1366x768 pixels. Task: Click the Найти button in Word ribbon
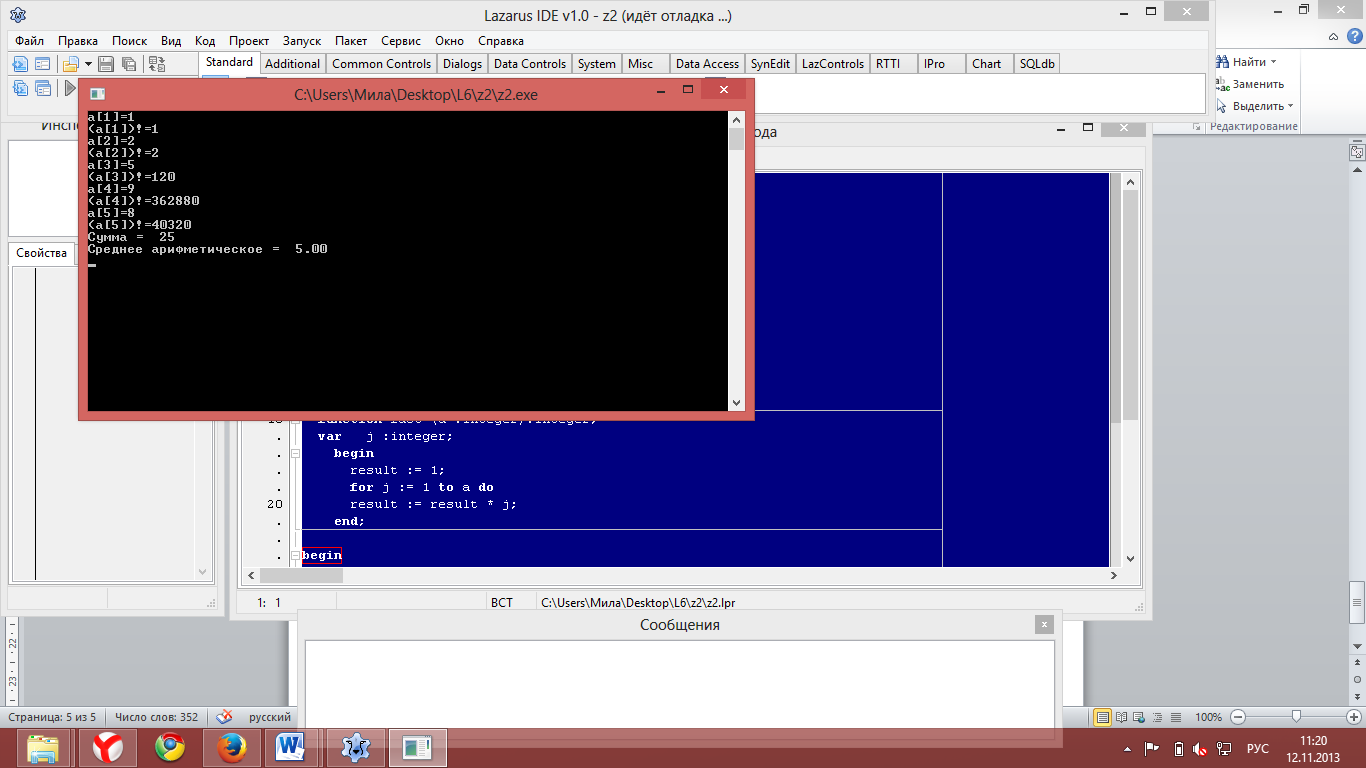tap(1241, 62)
